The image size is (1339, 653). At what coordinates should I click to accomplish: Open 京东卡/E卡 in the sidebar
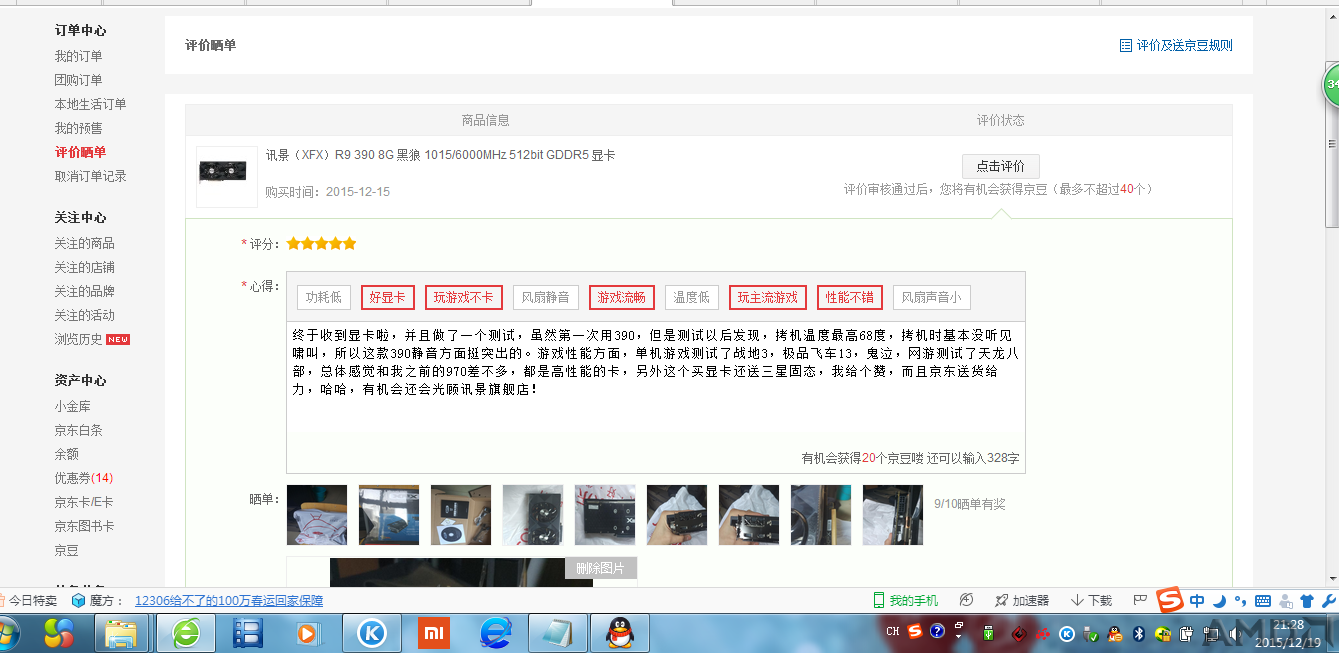[x=84, y=502]
